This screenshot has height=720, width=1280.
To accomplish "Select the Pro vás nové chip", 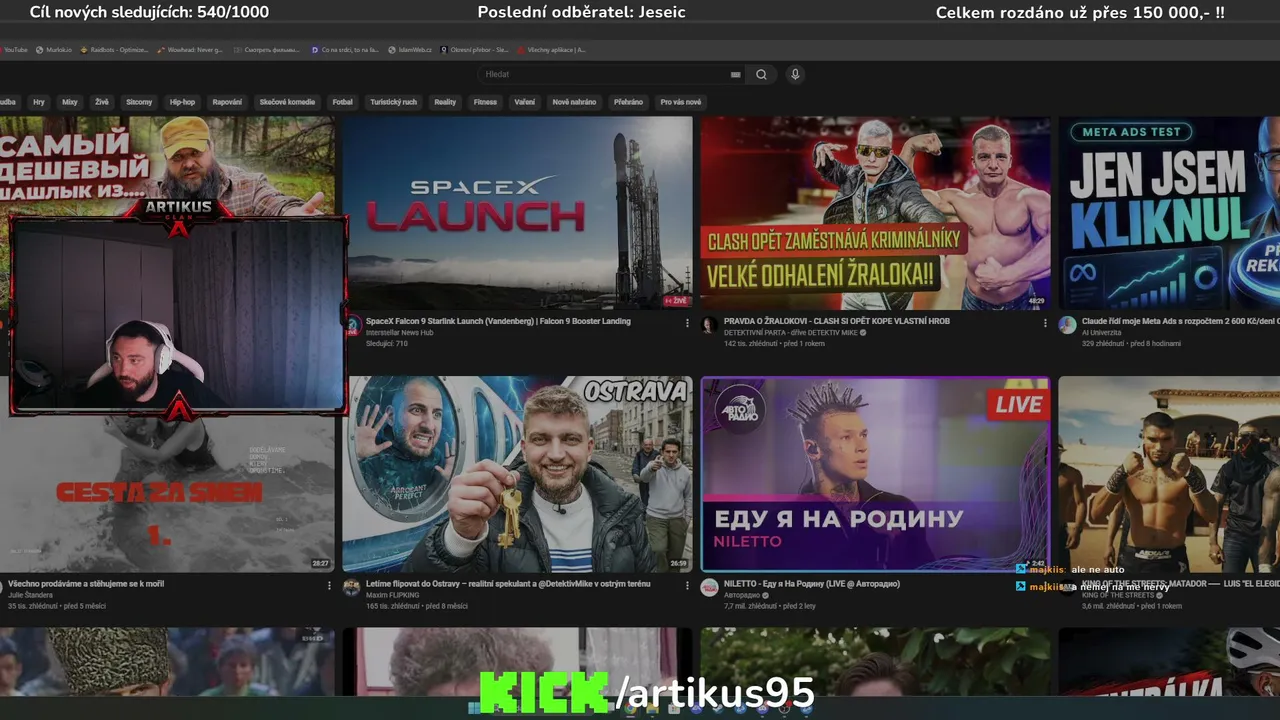I will 681,102.
